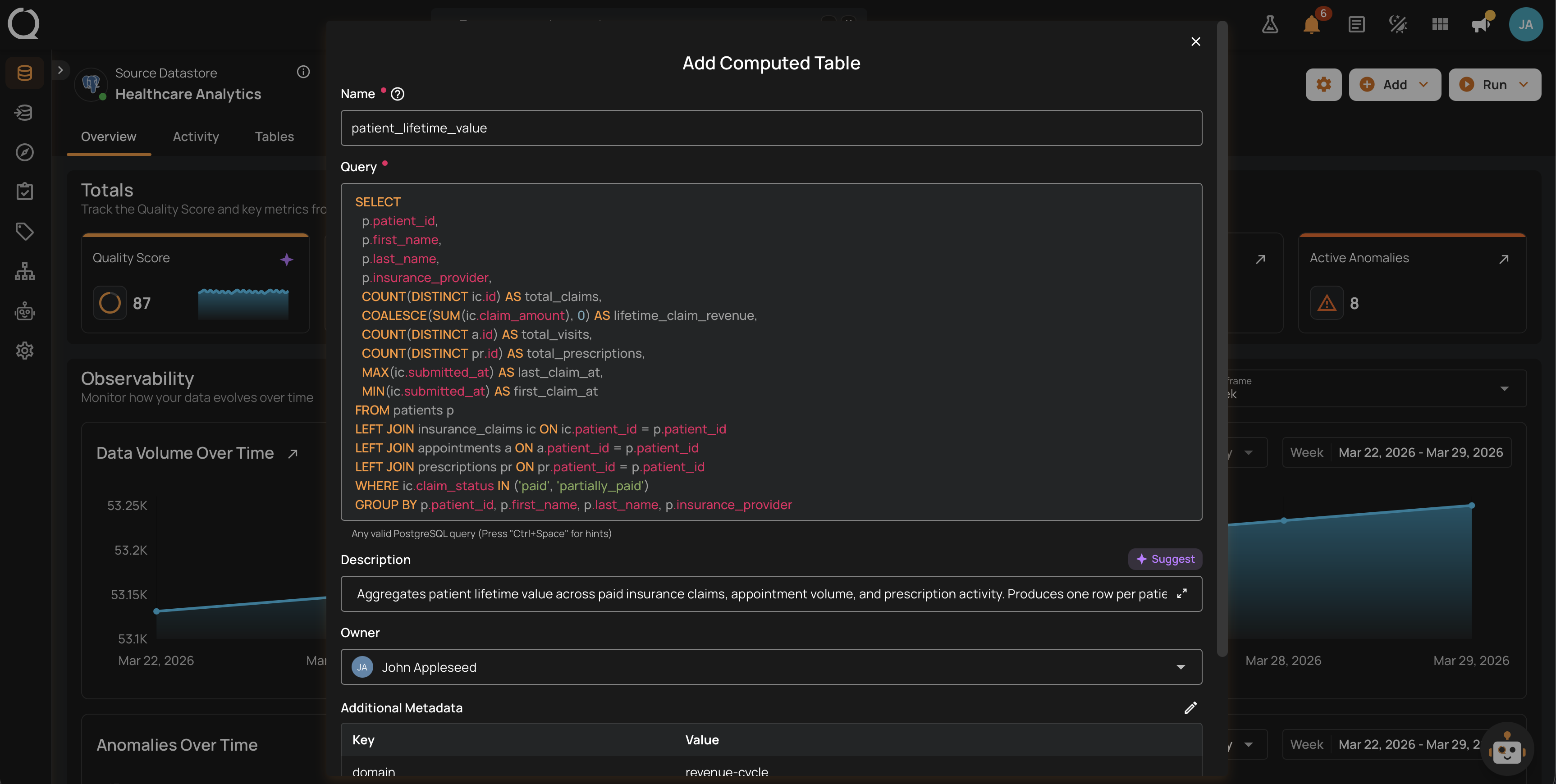Open the chat bot assistant button
The image size is (1556, 784).
1506,750
